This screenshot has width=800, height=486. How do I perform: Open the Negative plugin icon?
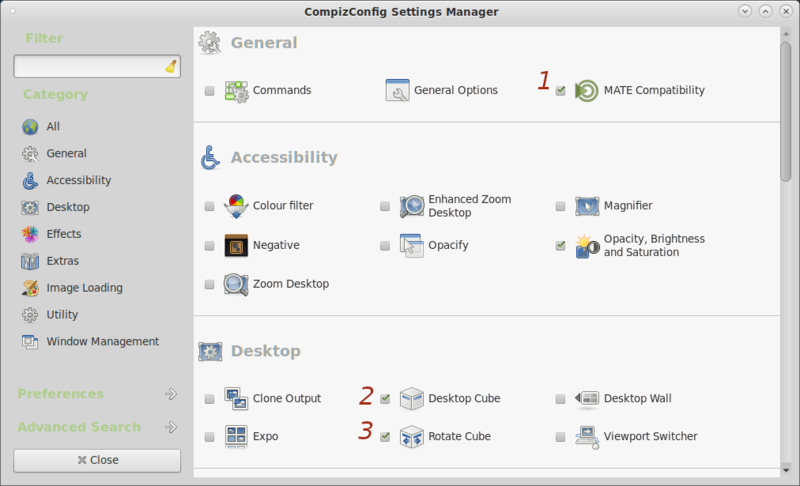[x=236, y=246]
